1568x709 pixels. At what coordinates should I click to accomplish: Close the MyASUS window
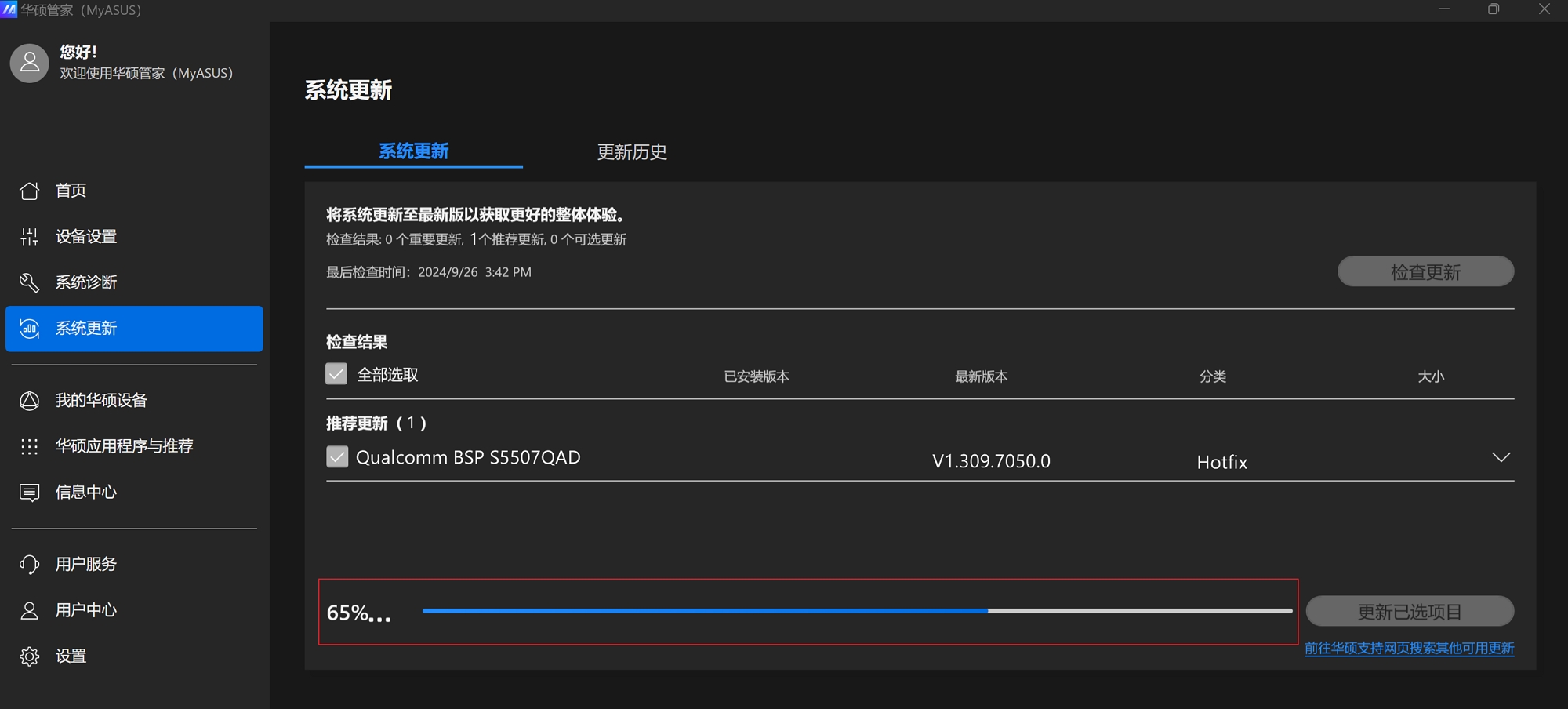tap(1544, 9)
